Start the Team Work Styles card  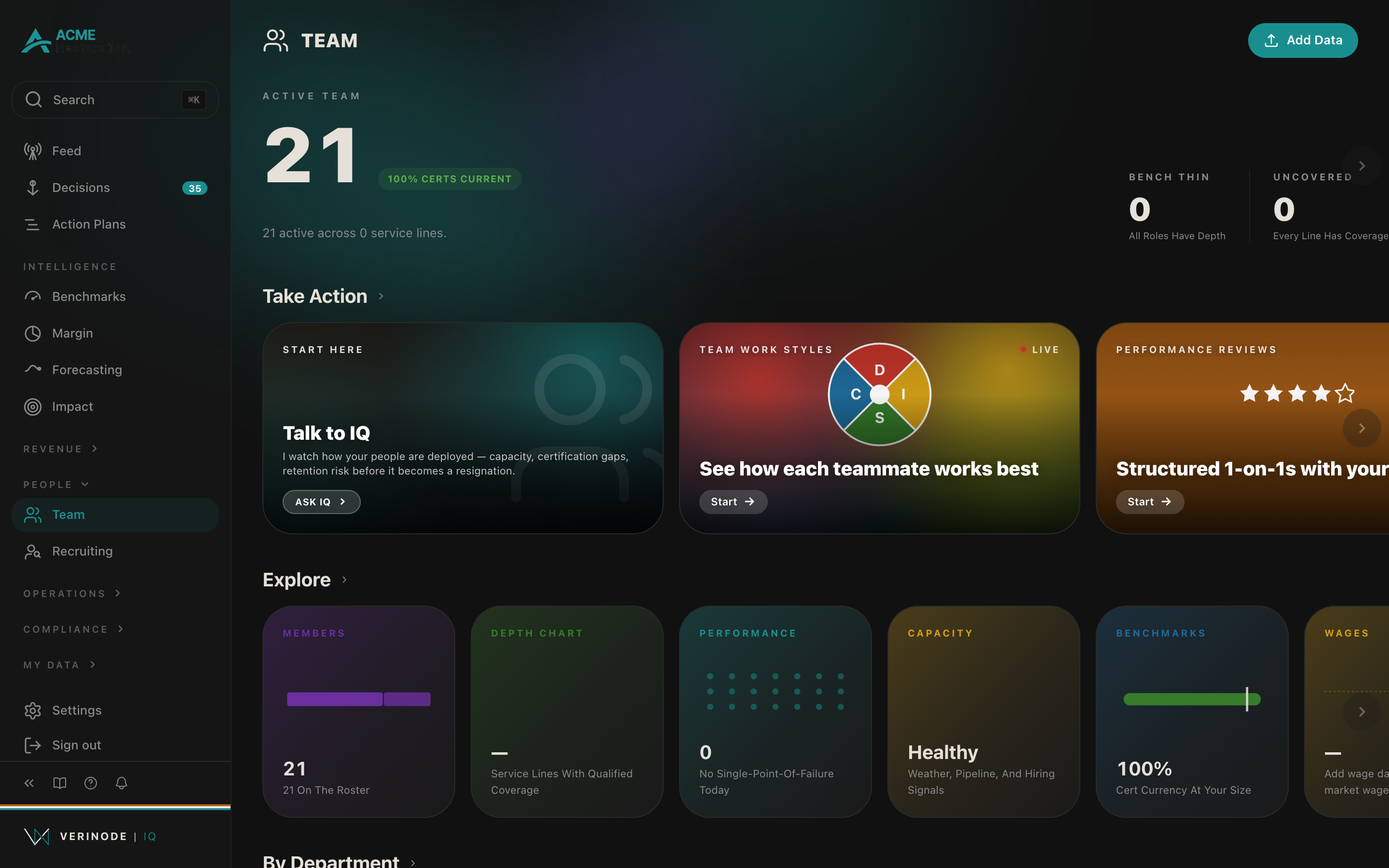click(733, 502)
